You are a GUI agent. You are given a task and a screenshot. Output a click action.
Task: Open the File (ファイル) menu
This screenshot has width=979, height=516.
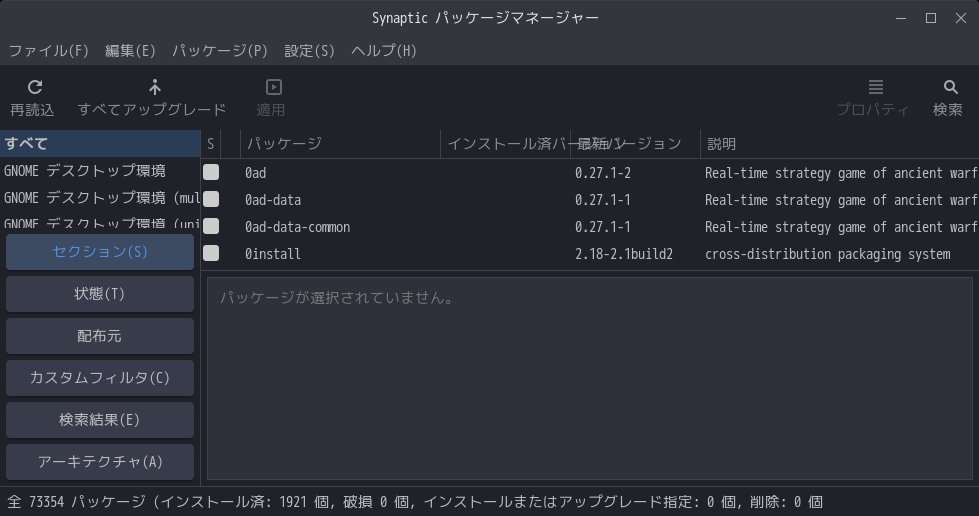coord(48,50)
